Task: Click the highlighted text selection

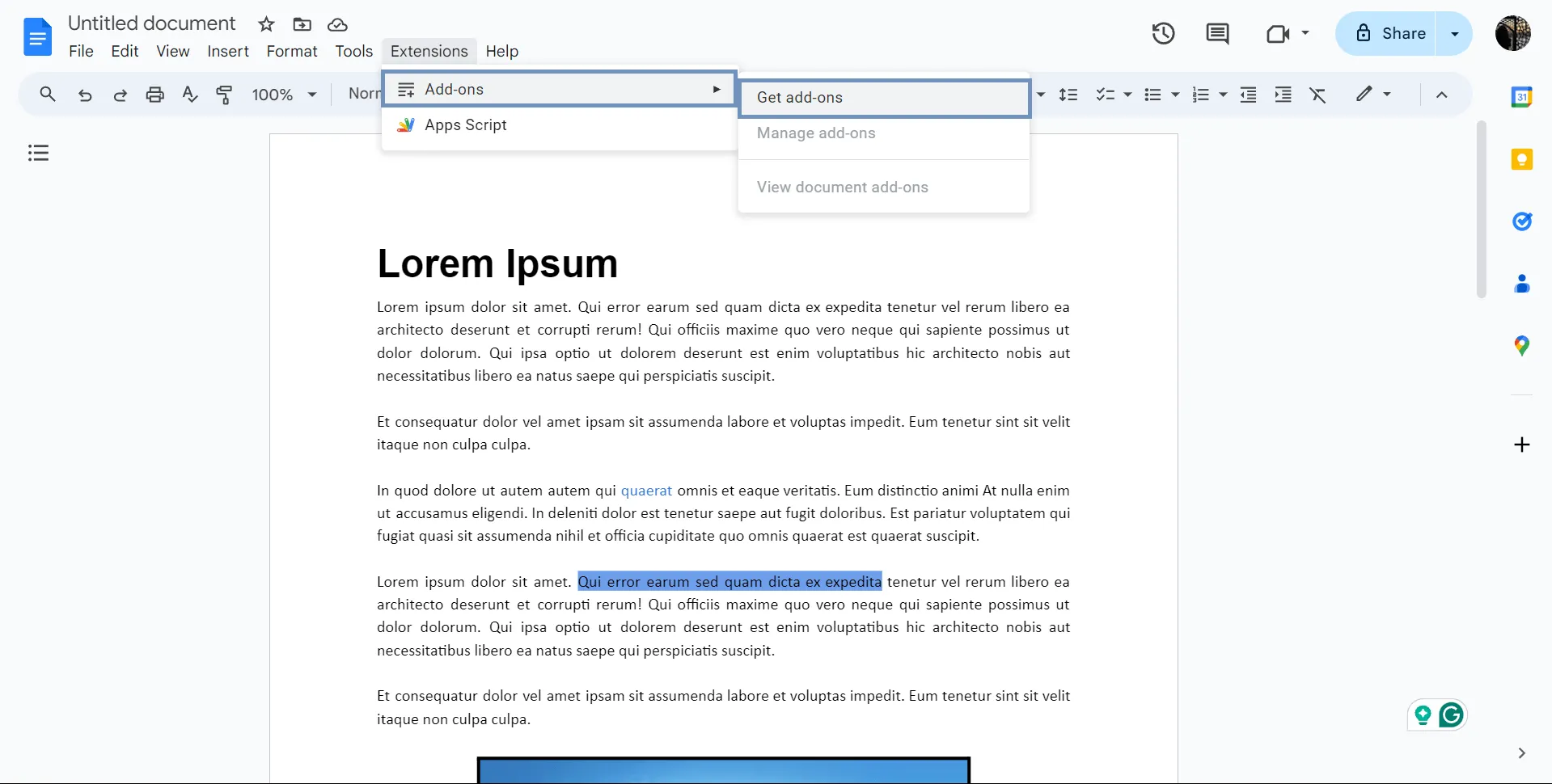Action: point(729,582)
